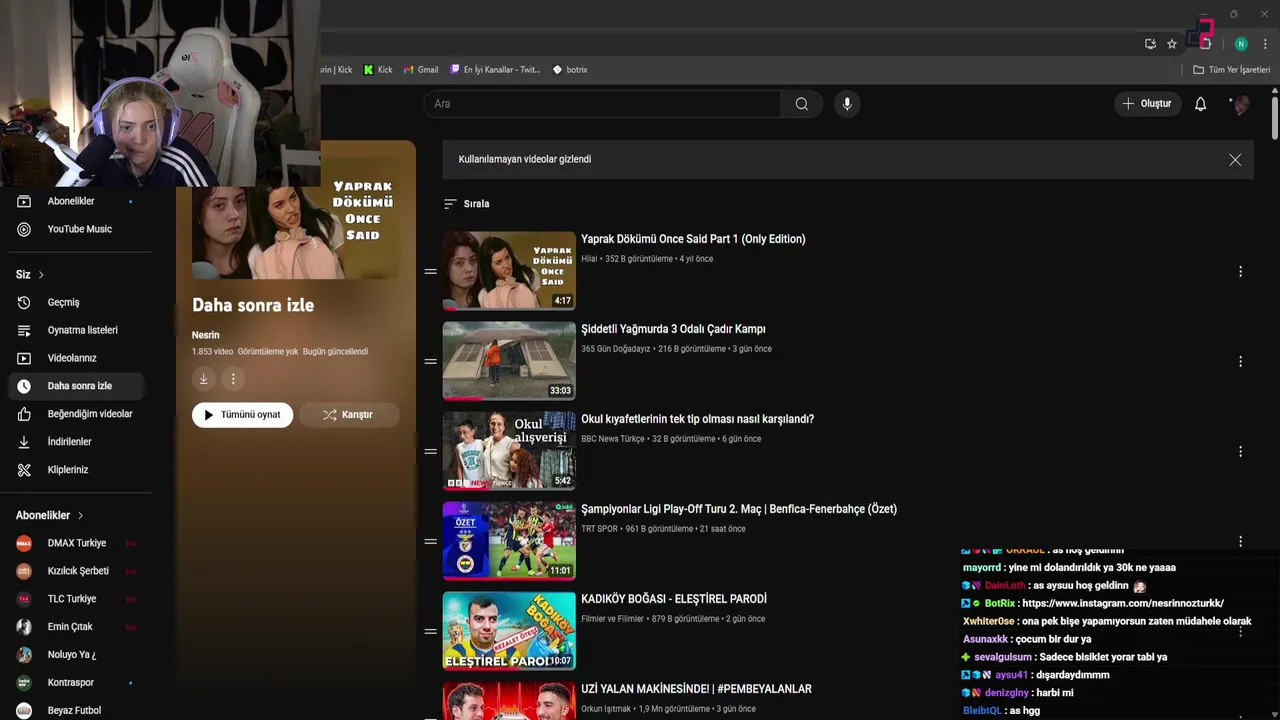Open UZİ YALAN MAKİNESİNDE video title

696,689
